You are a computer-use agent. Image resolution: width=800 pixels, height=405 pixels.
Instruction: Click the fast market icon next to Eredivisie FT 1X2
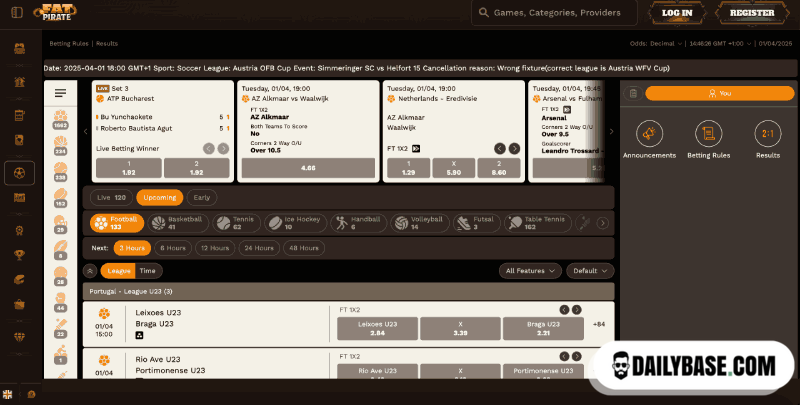click(416, 148)
